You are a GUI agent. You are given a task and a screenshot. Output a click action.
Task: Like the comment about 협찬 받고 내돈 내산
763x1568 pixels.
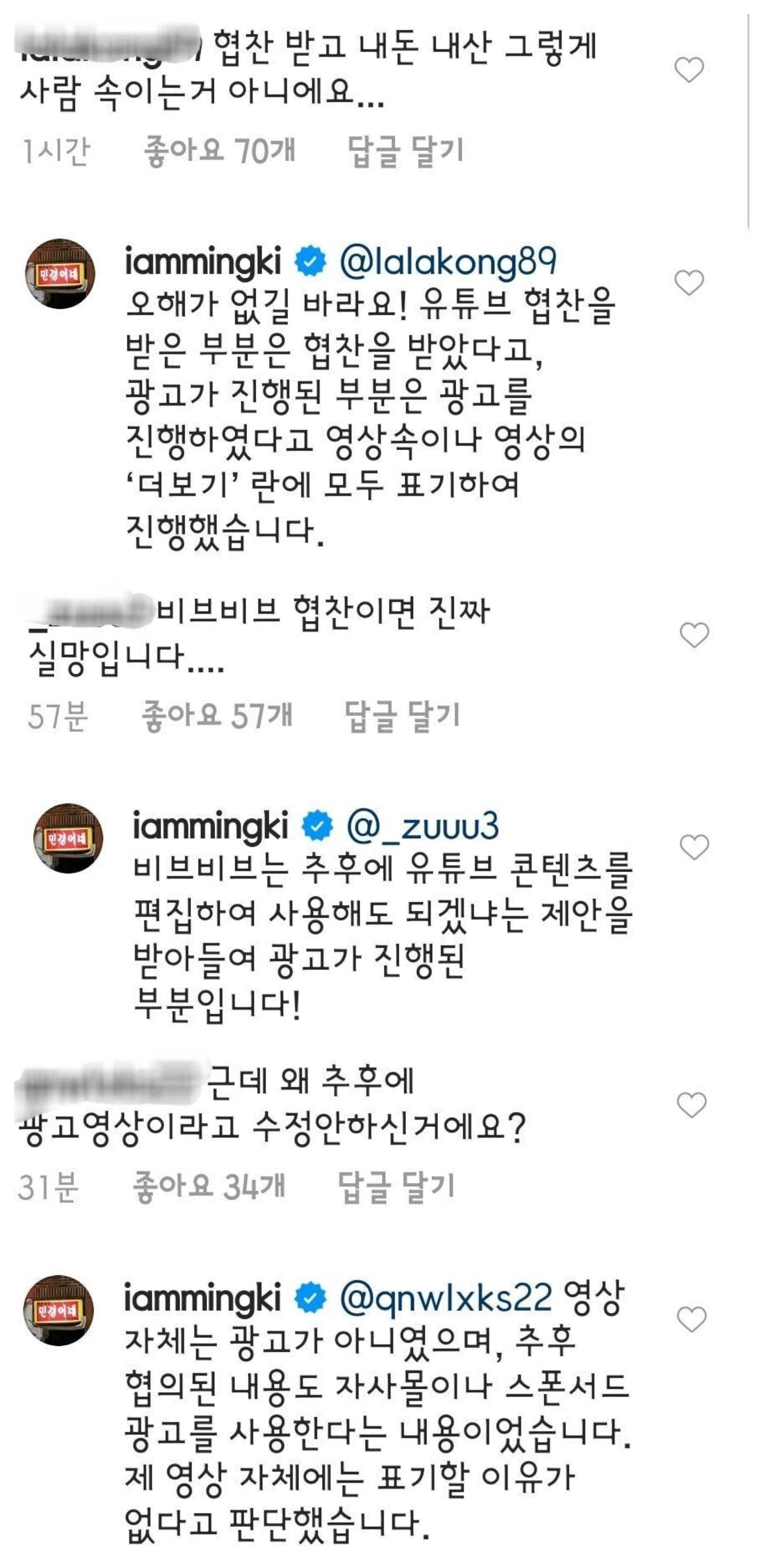click(x=689, y=70)
